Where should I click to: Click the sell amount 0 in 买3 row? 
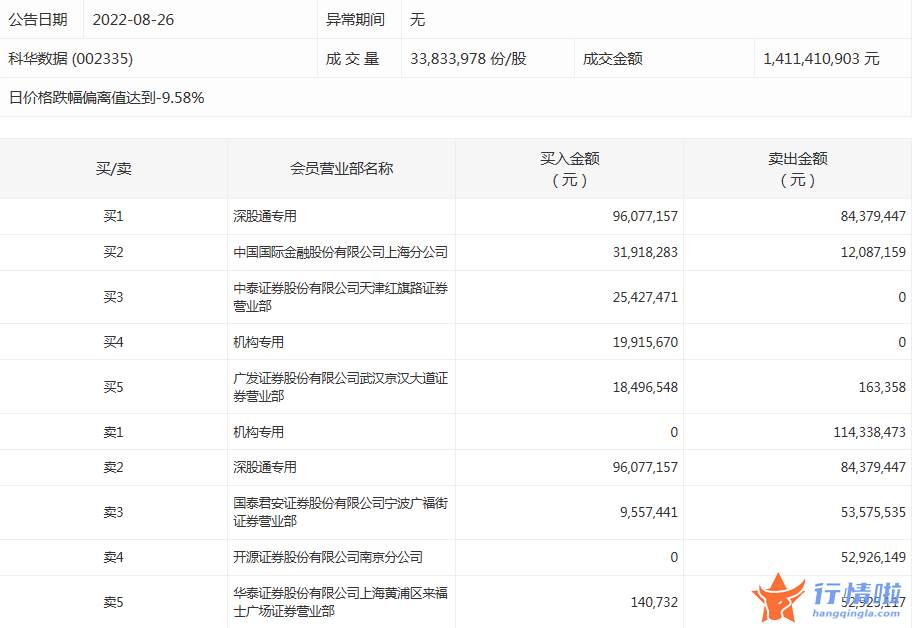pyautogui.click(x=902, y=297)
